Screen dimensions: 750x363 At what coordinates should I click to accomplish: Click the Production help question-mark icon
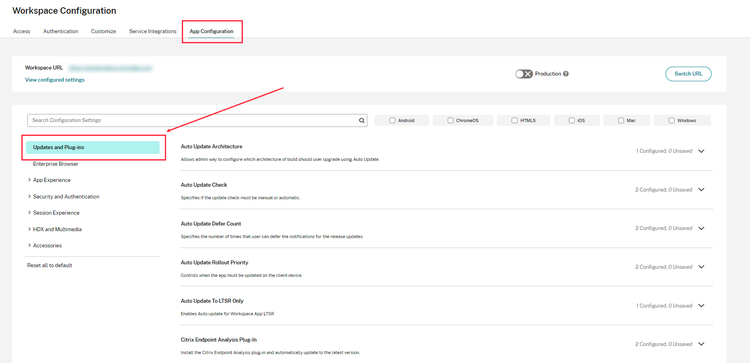coord(566,74)
